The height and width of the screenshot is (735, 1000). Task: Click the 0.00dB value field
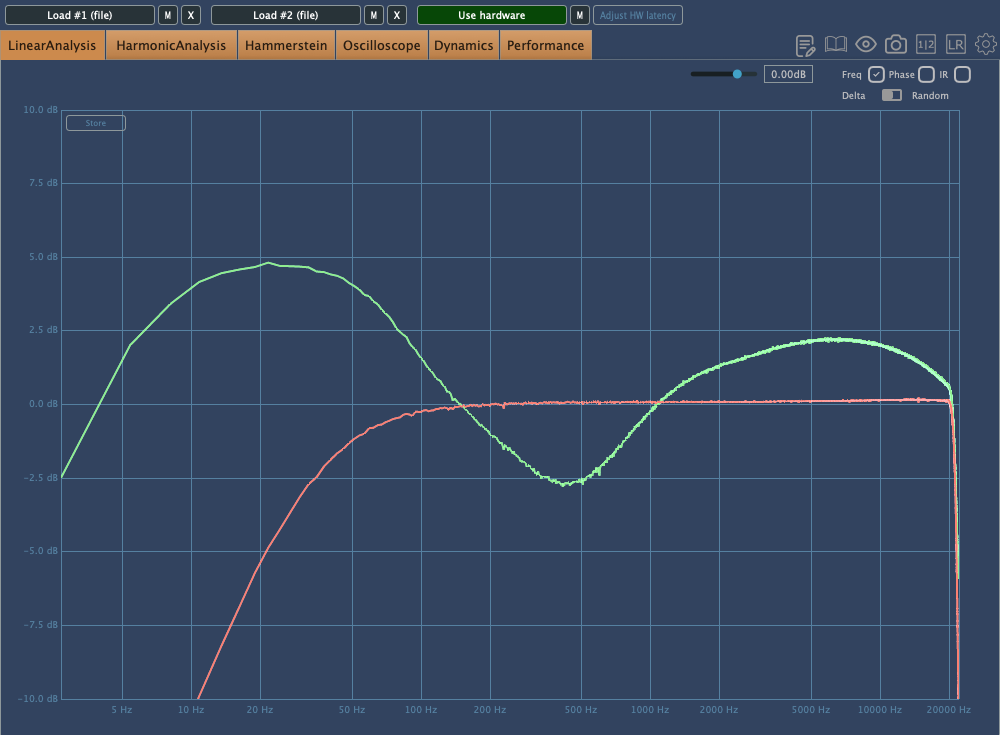tap(789, 74)
